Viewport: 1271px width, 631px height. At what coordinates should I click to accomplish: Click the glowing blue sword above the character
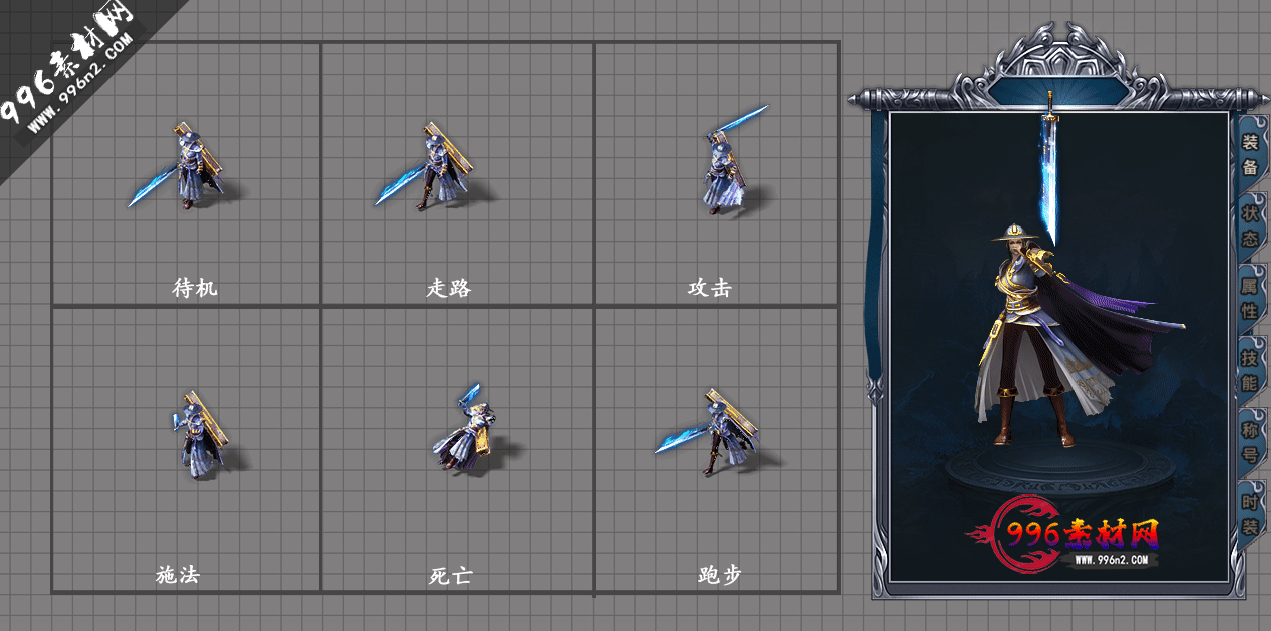click(1049, 168)
